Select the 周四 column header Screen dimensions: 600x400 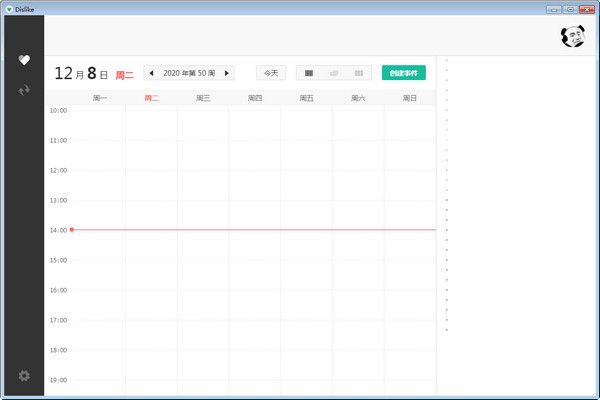[255, 98]
